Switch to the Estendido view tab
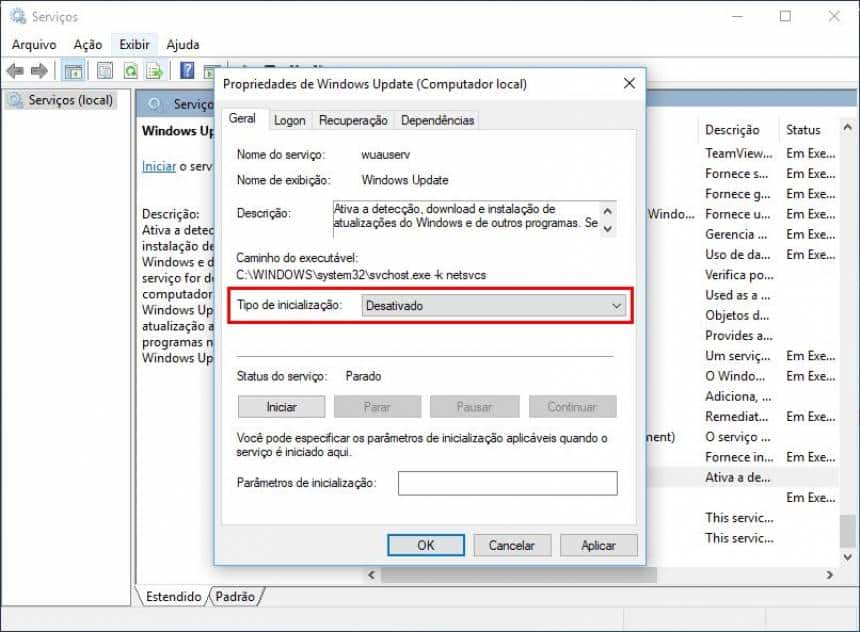860x632 pixels. tap(173, 596)
